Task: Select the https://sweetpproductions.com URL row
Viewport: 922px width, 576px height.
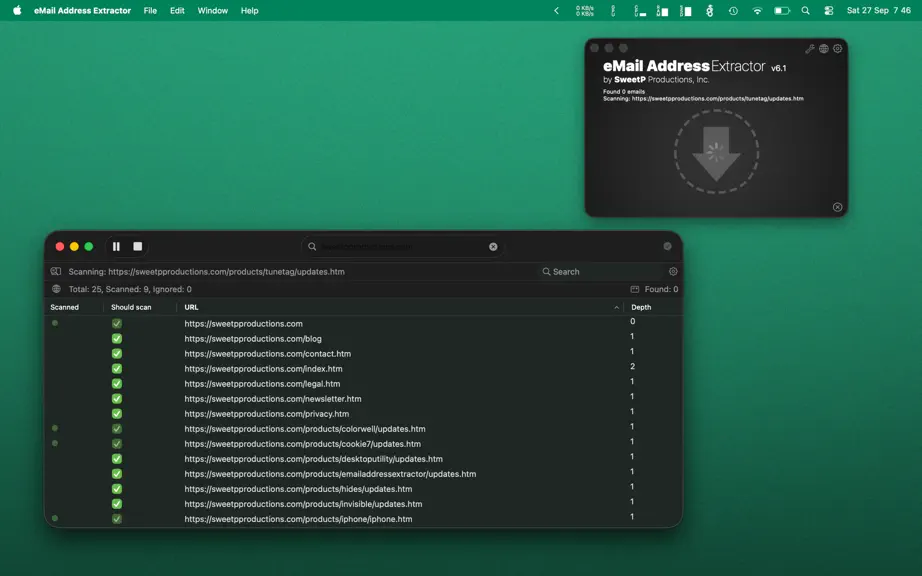Action: pyautogui.click(x=243, y=323)
